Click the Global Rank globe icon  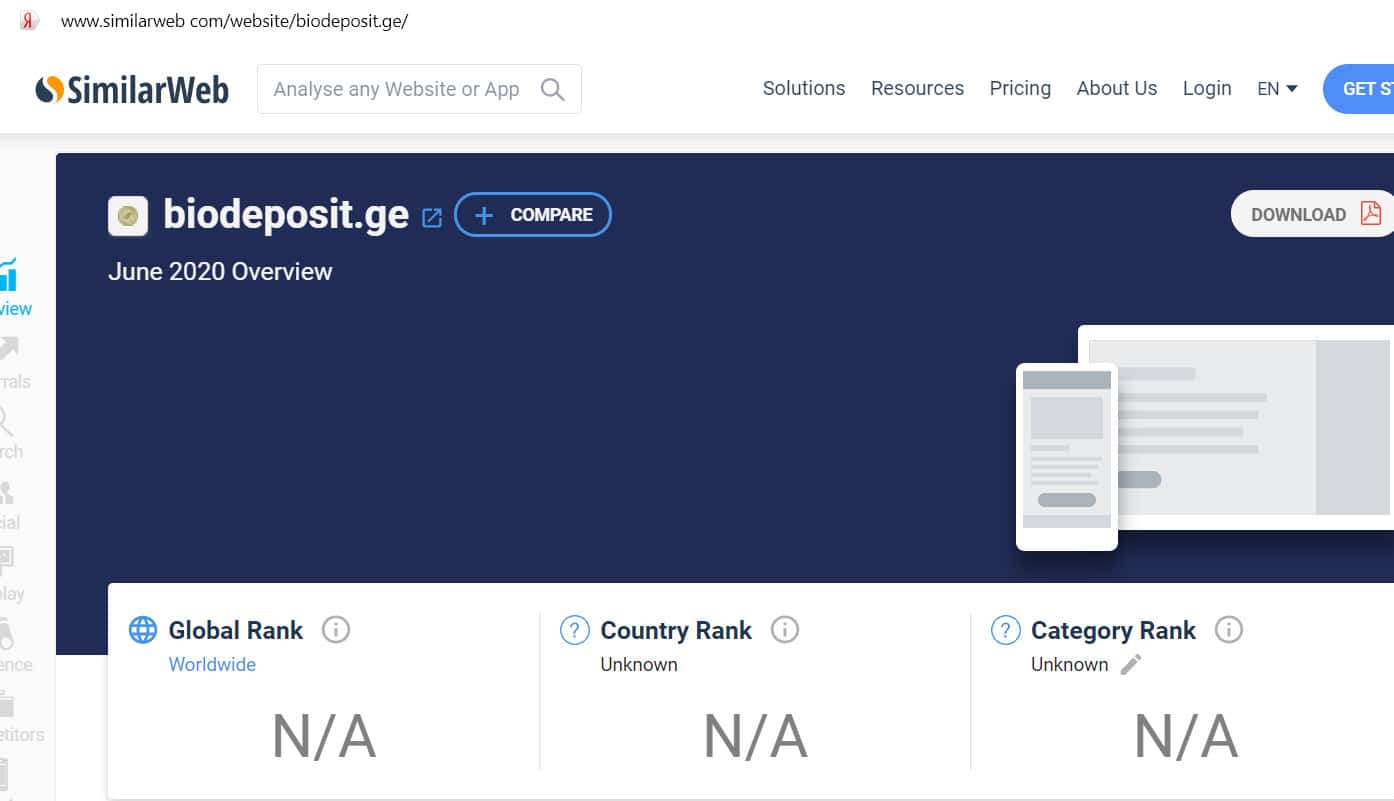(x=143, y=630)
